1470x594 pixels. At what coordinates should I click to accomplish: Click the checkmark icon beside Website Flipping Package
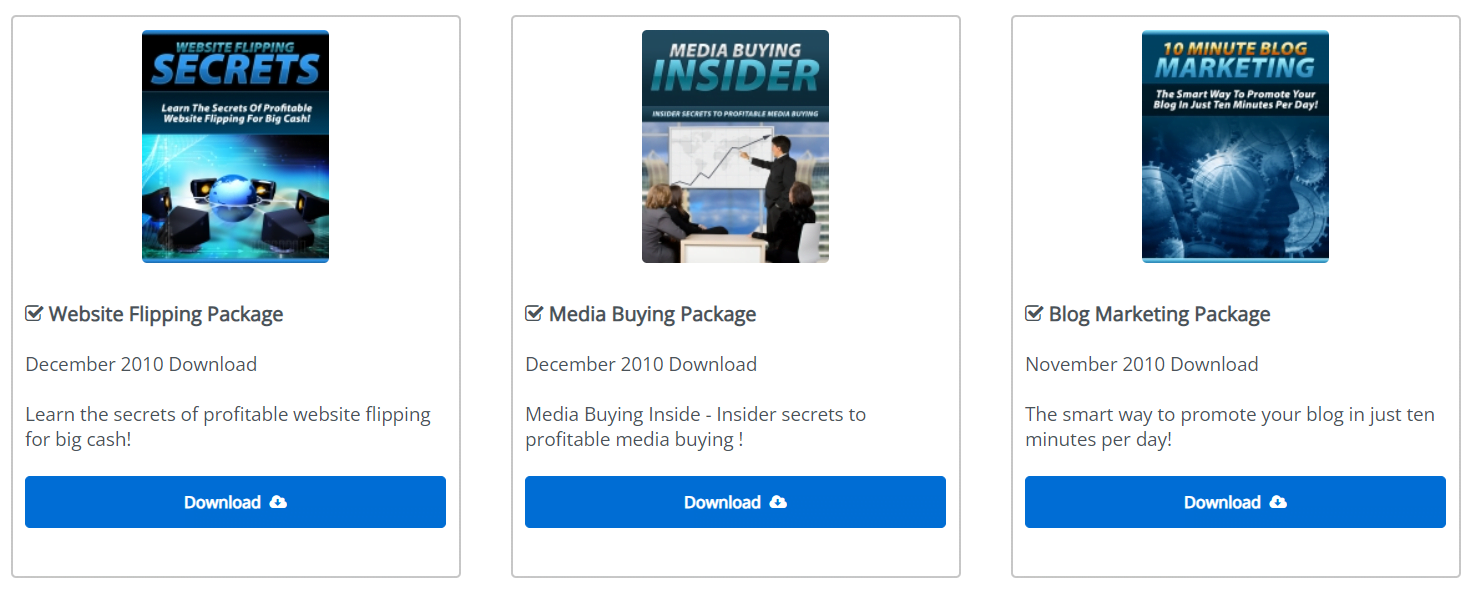[34, 314]
